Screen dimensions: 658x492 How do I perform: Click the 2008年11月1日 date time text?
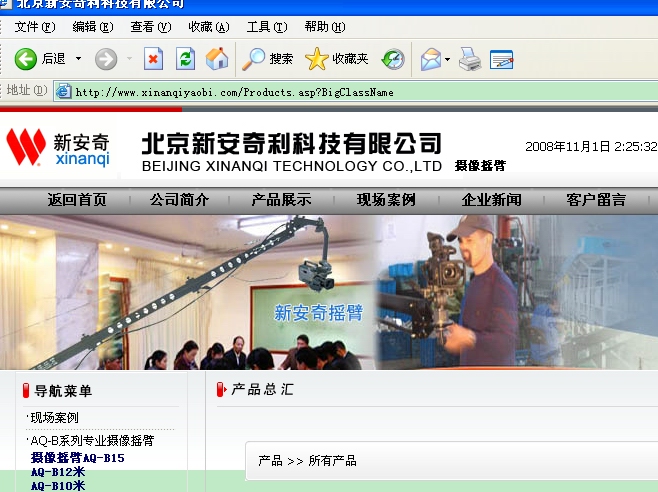pyautogui.click(x=591, y=146)
